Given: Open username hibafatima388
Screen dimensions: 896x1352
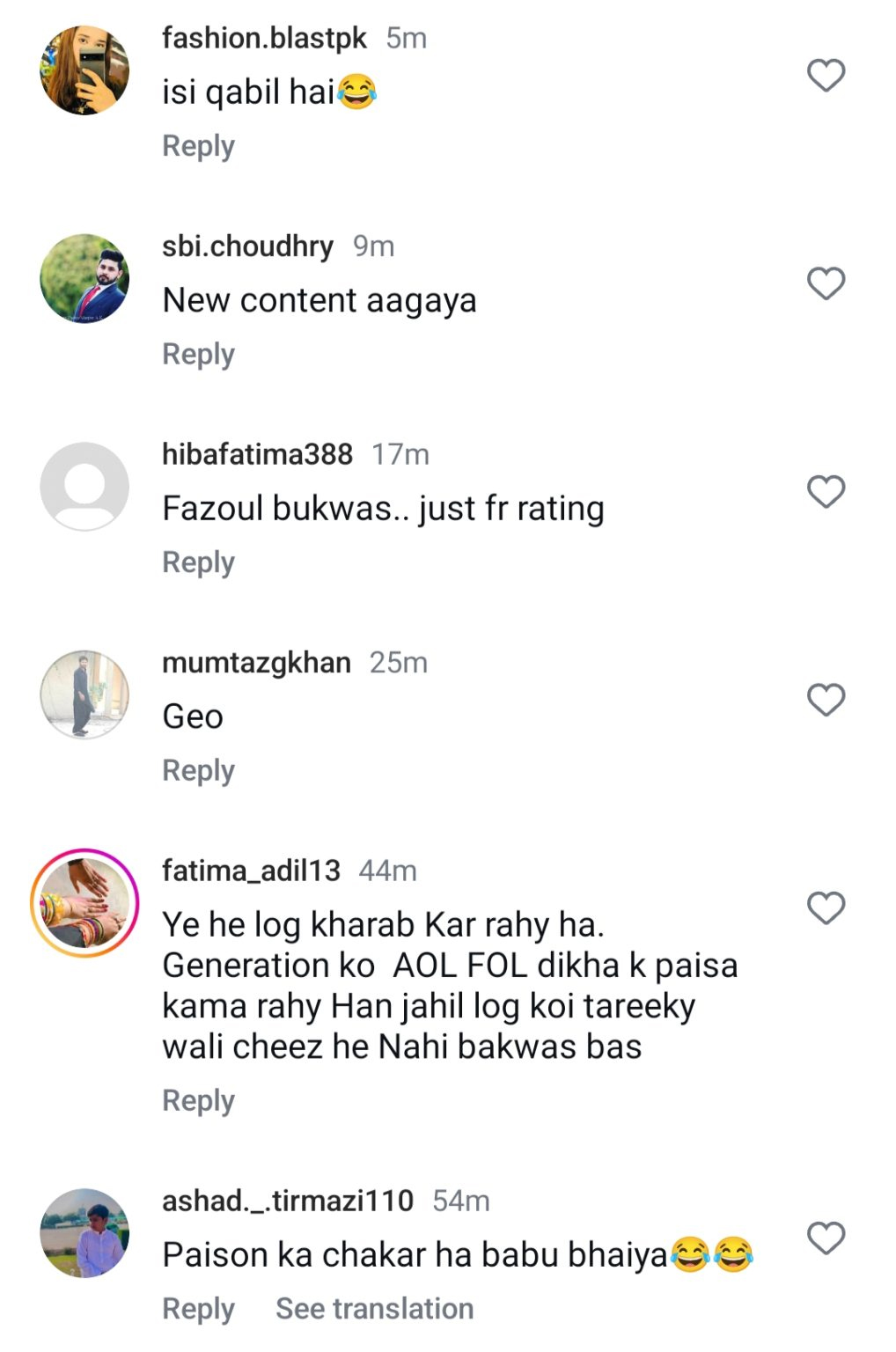Looking at the screenshot, I should tap(257, 454).
